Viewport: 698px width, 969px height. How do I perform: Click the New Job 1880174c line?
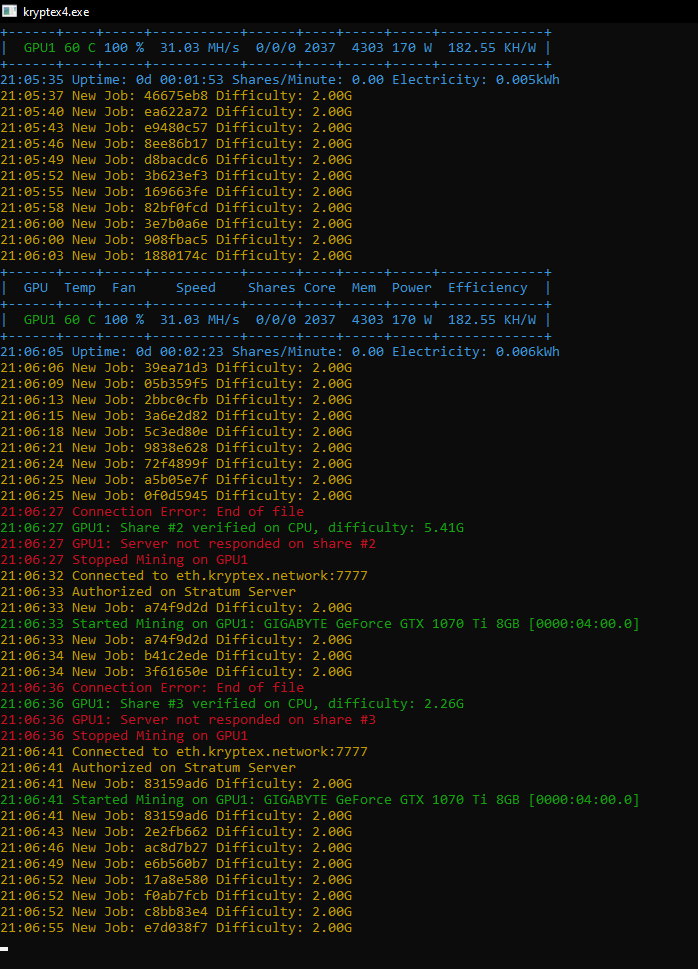176,256
